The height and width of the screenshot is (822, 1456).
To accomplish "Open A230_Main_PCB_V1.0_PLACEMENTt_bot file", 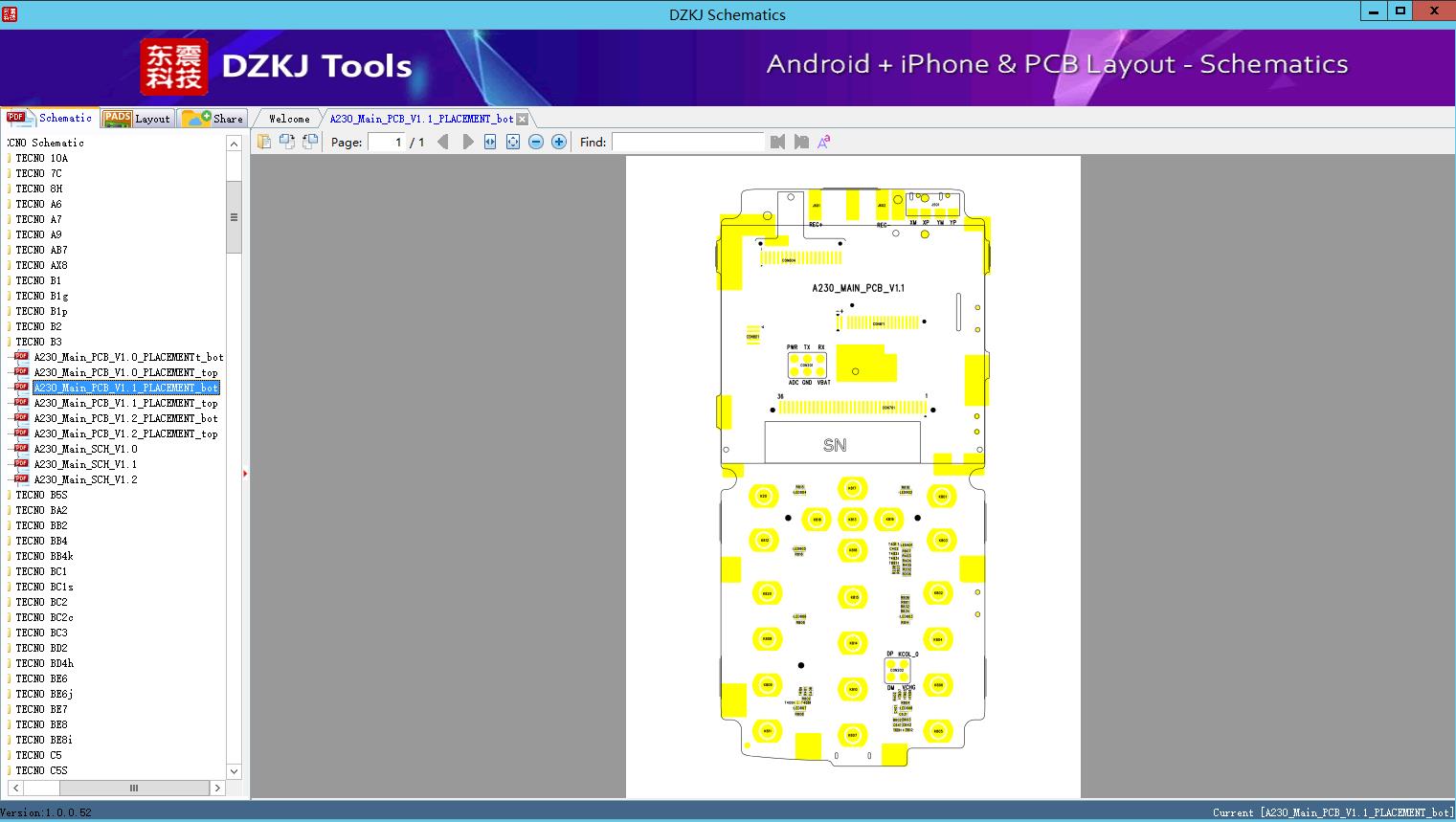I will (x=129, y=357).
